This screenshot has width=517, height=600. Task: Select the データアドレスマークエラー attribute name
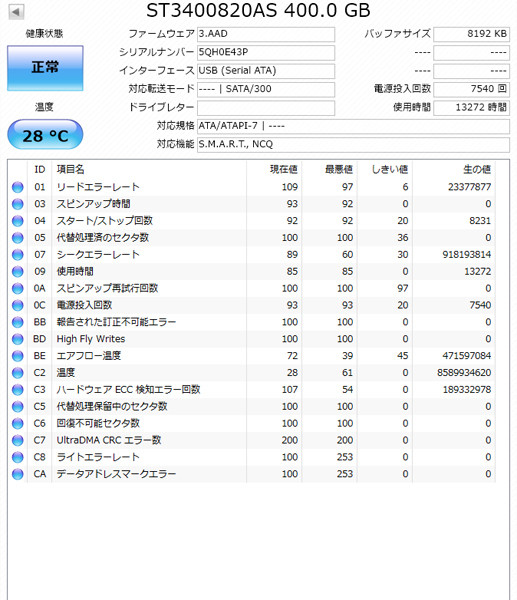tap(116, 474)
